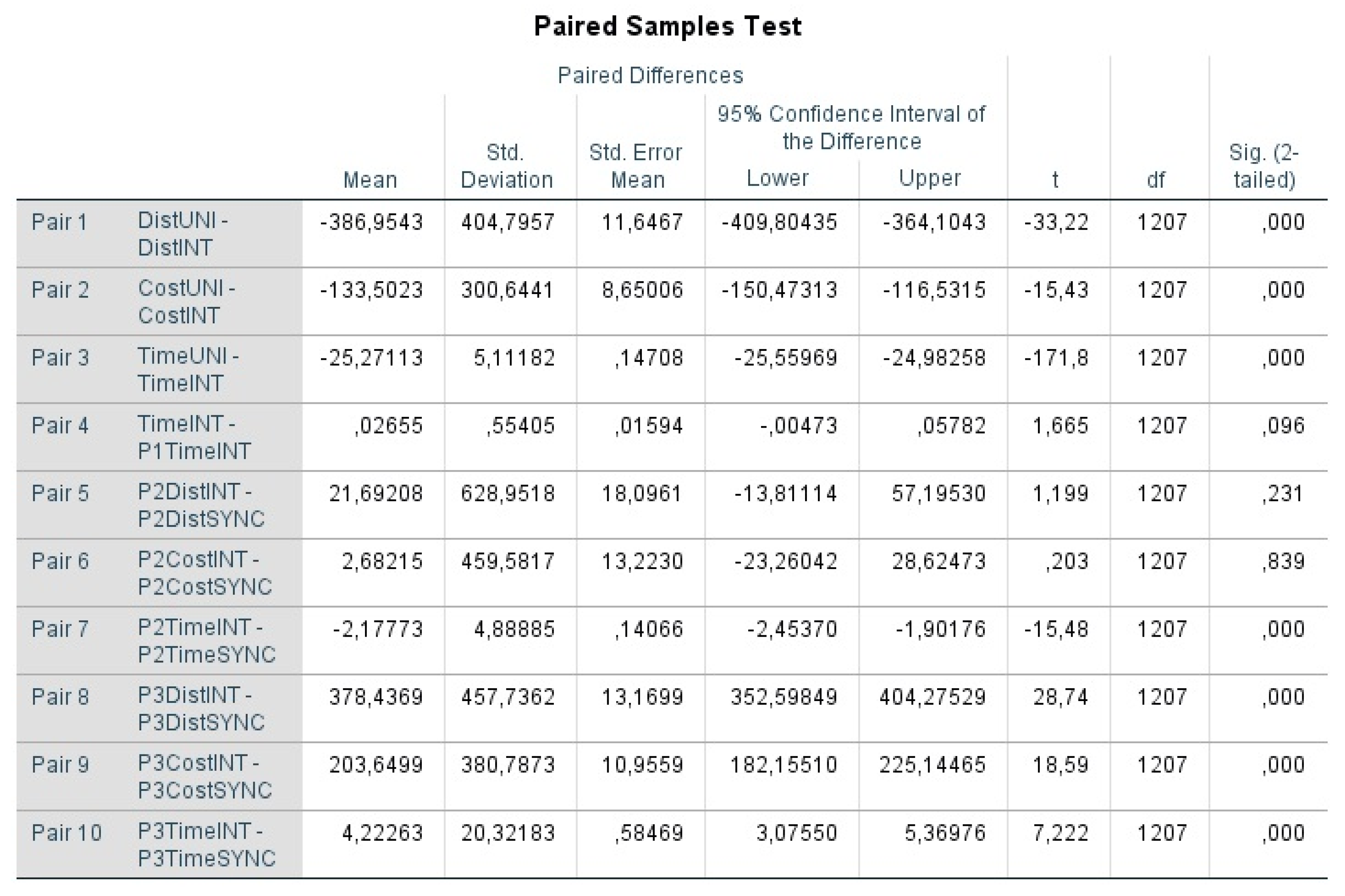
Task: Select the Sig. (2-tailed) column header
Action: coord(1263,166)
